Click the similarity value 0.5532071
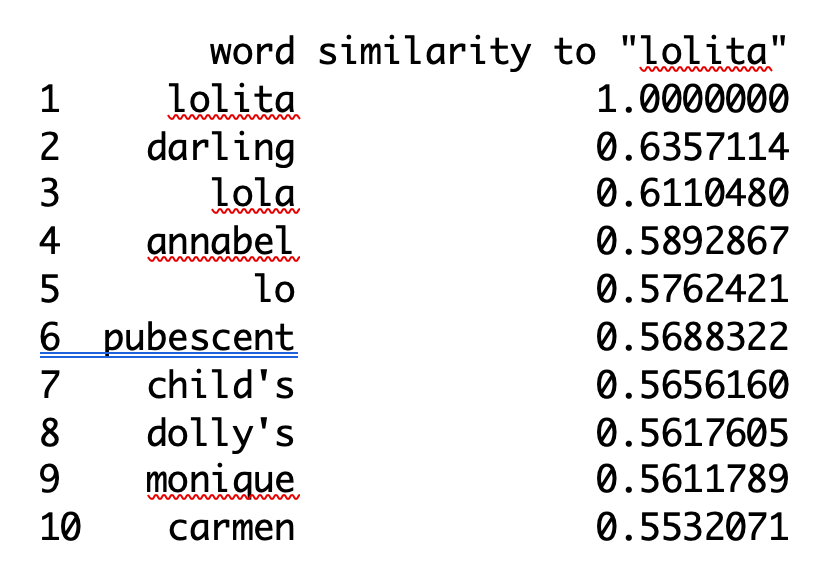Image resolution: width=824 pixels, height=584 pixels. (692, 528)
